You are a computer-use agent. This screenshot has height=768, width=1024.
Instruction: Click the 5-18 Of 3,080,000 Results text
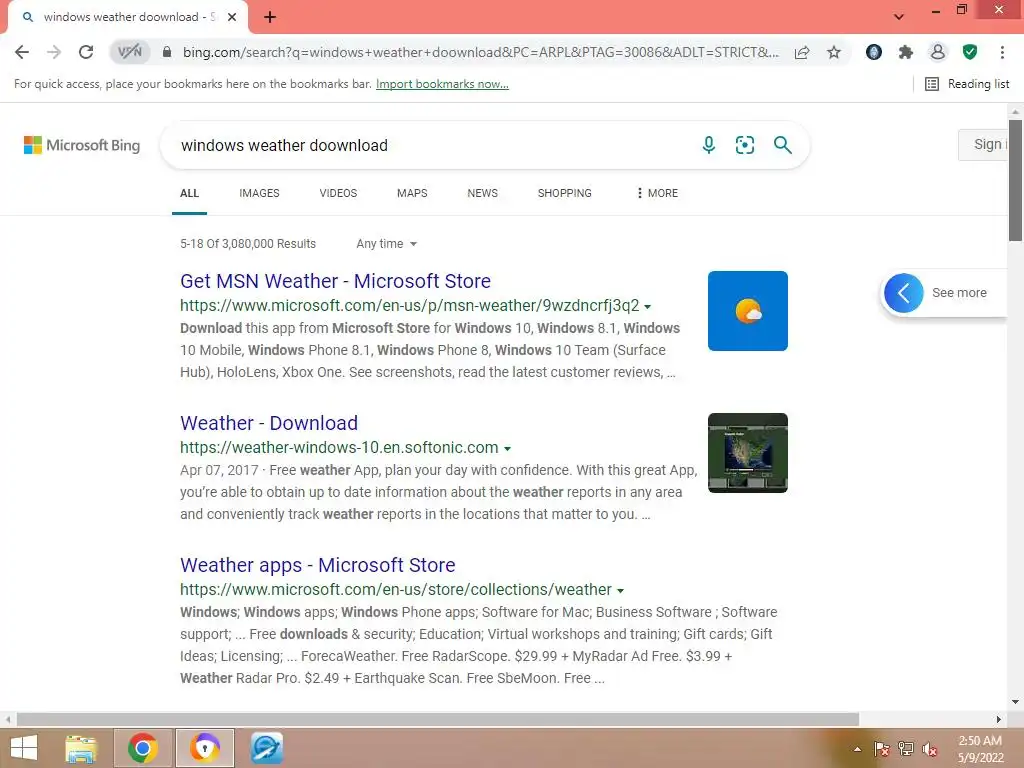coord(248,244)
